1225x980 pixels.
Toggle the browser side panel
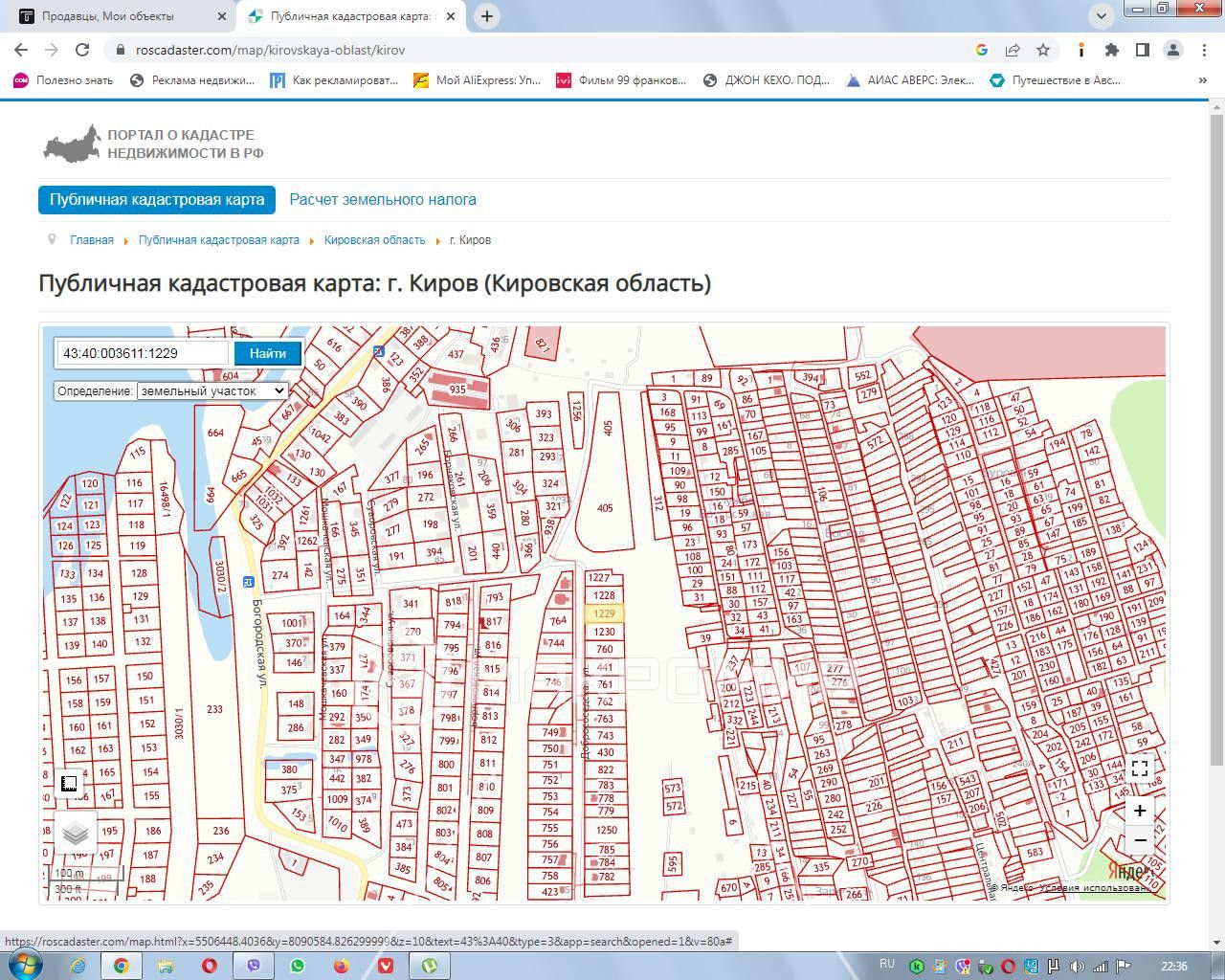coord(1142,50)
